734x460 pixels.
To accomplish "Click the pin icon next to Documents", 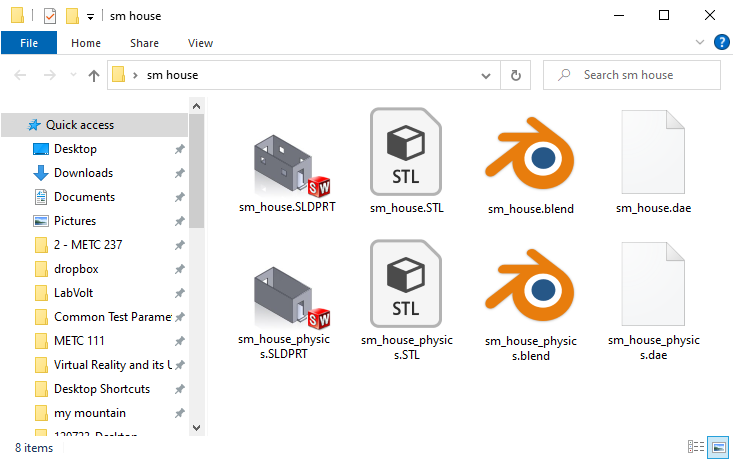I will (179, 197).
